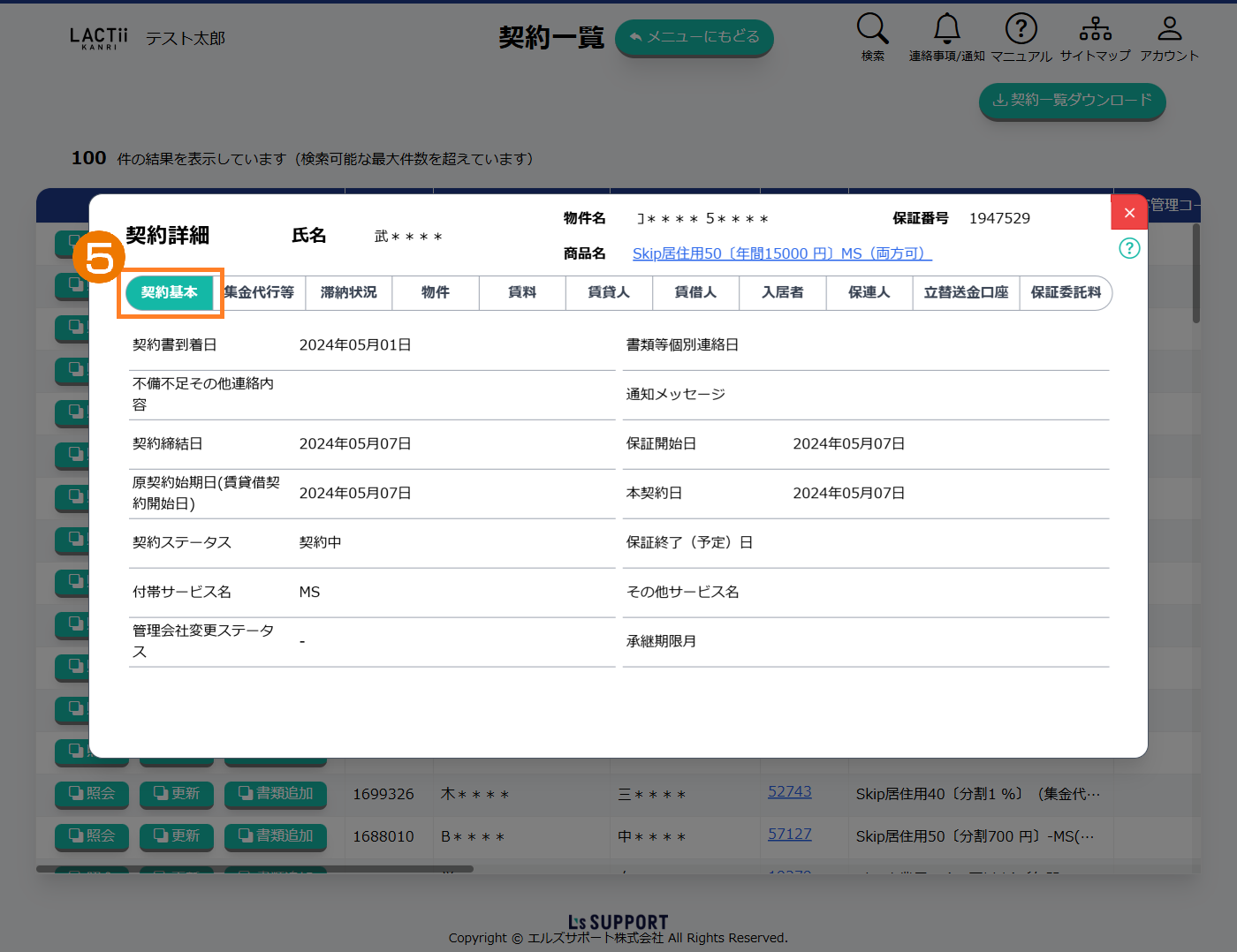Image resolution: width=1237 pixels, height=952 pixels.
Task: Open the manual question mark icon
Action: [x=1021, y=29]
